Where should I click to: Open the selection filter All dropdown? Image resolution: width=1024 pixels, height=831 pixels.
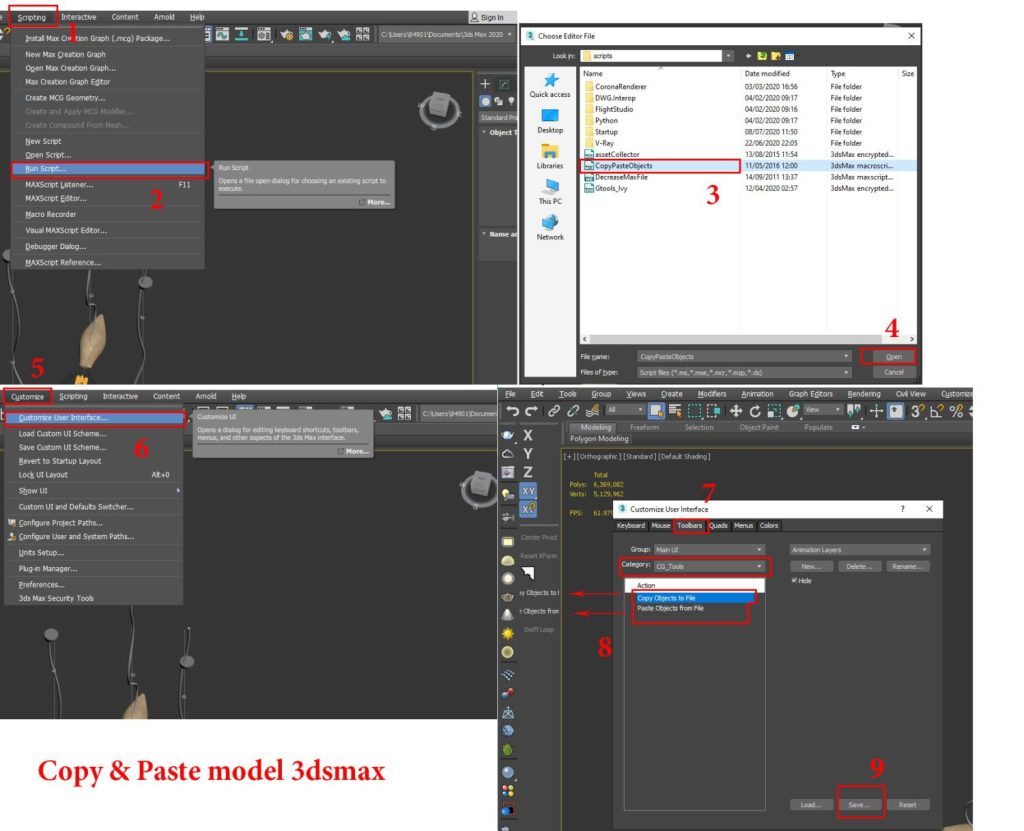pyautogui.click(x=624, y=410)
